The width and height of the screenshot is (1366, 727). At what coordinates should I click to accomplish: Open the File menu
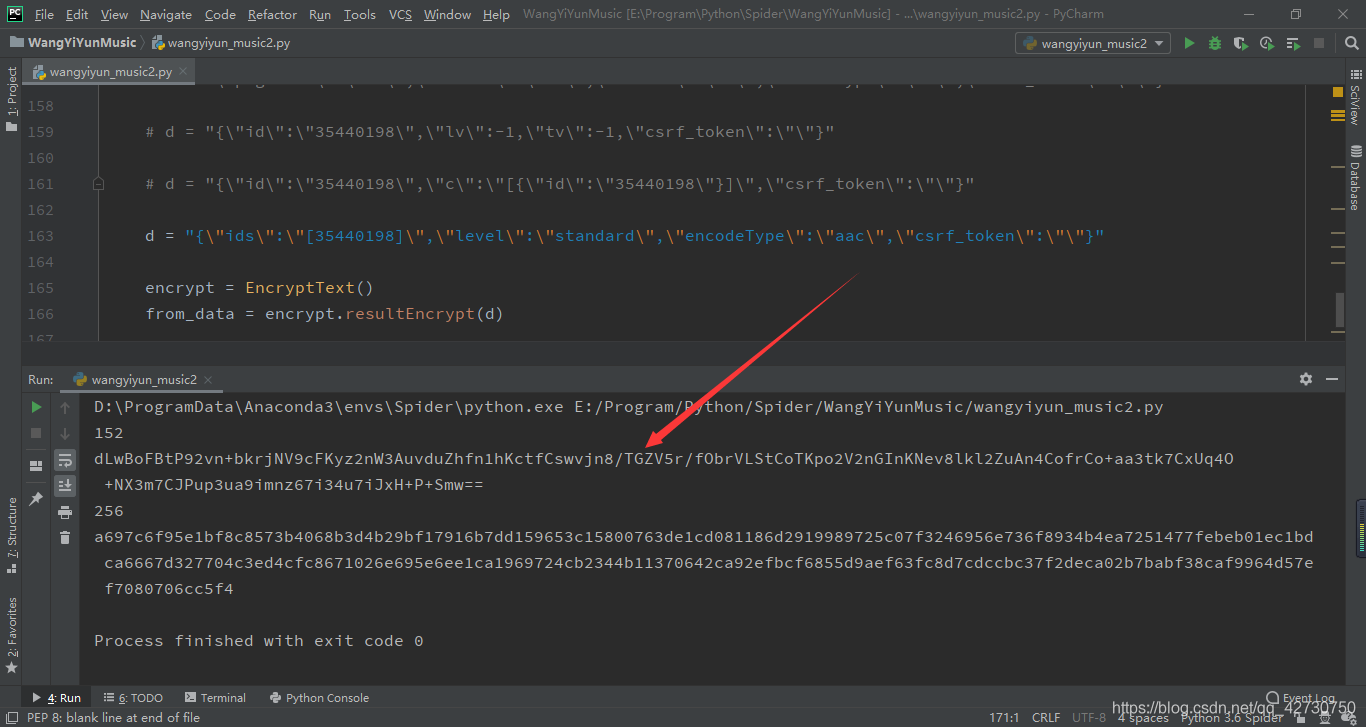(x=44, y=14)
